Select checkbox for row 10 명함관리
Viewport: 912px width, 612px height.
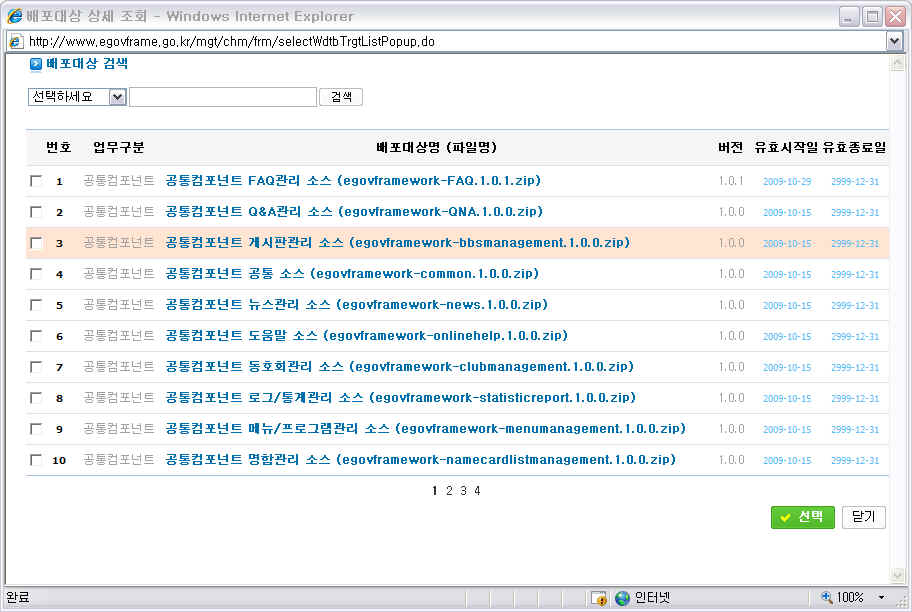click(36, 460)
